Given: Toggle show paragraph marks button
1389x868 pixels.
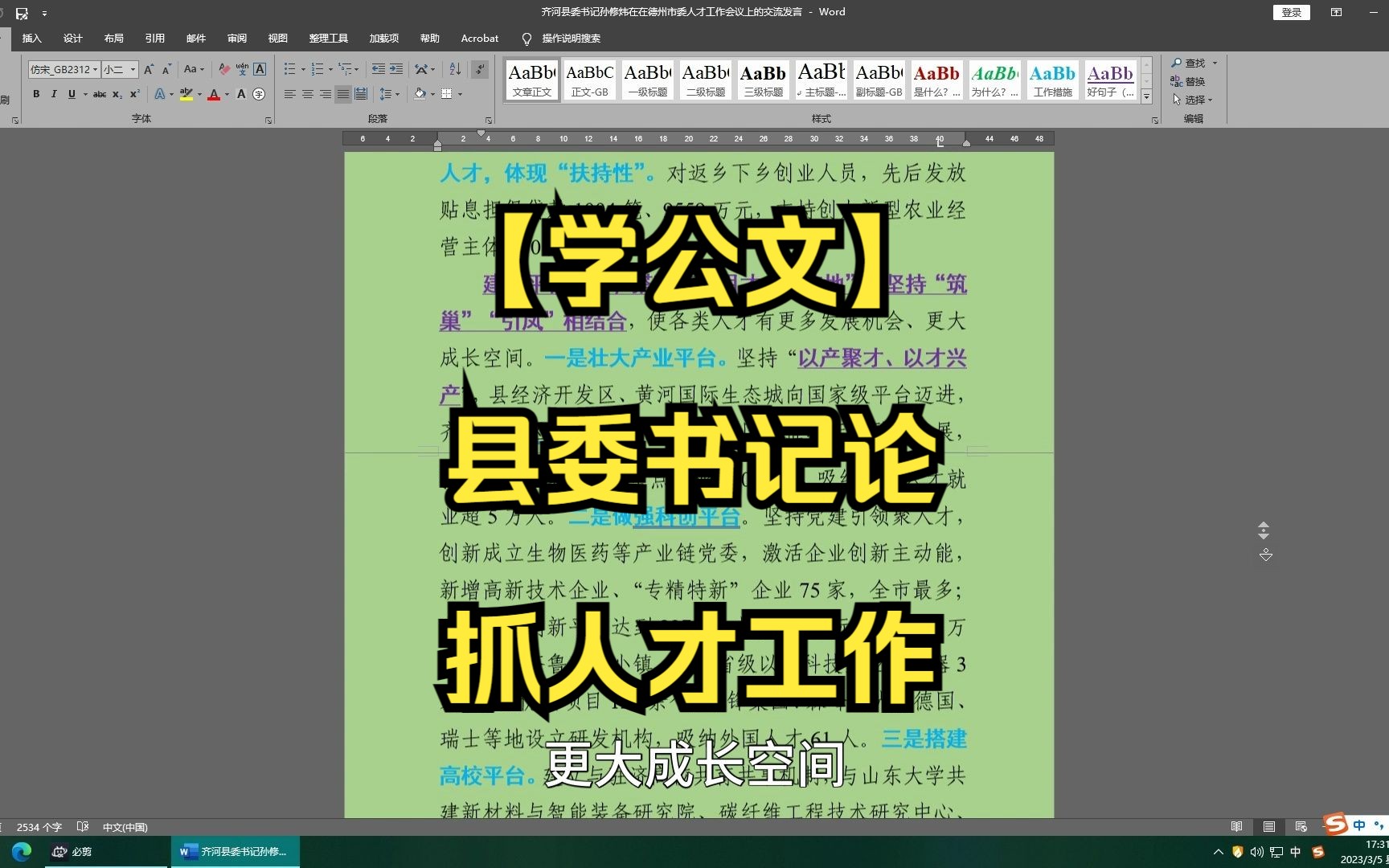Looking at the screenshot, I should pos(480,69).
